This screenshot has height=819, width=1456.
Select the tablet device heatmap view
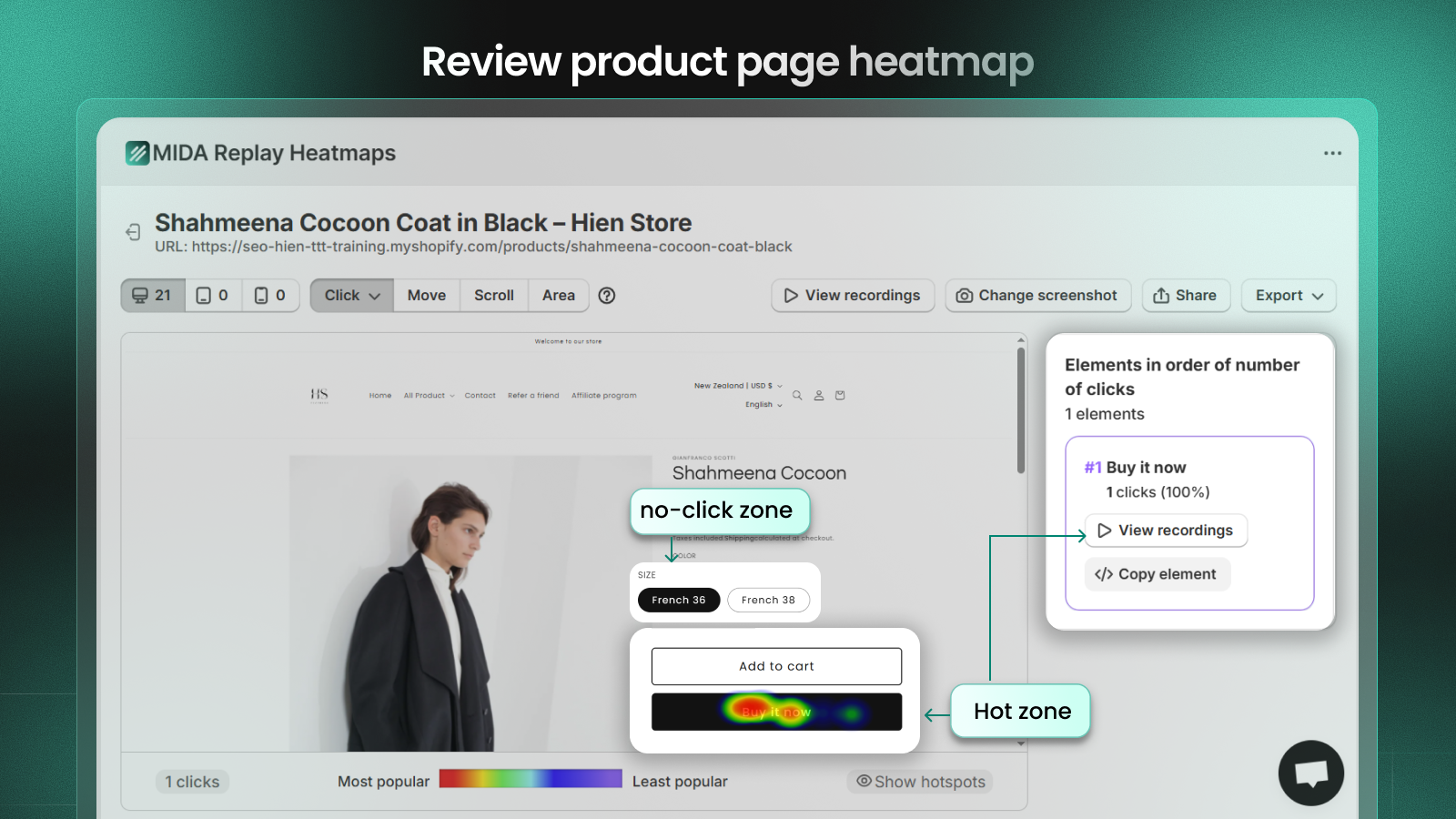pyautogui.click(x=212, y=295)
